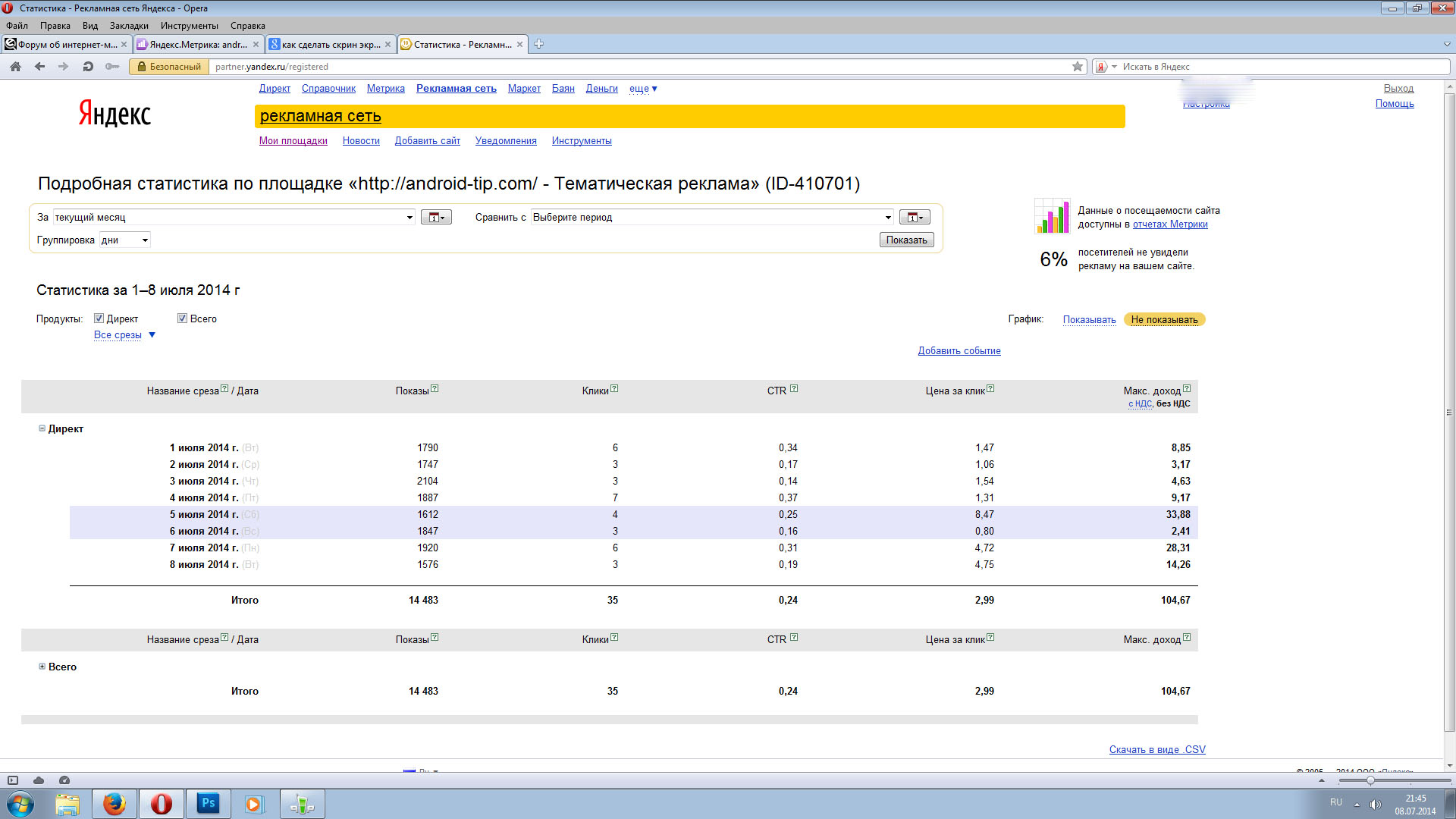Open the Инструменты menu

tap(190, 26)
